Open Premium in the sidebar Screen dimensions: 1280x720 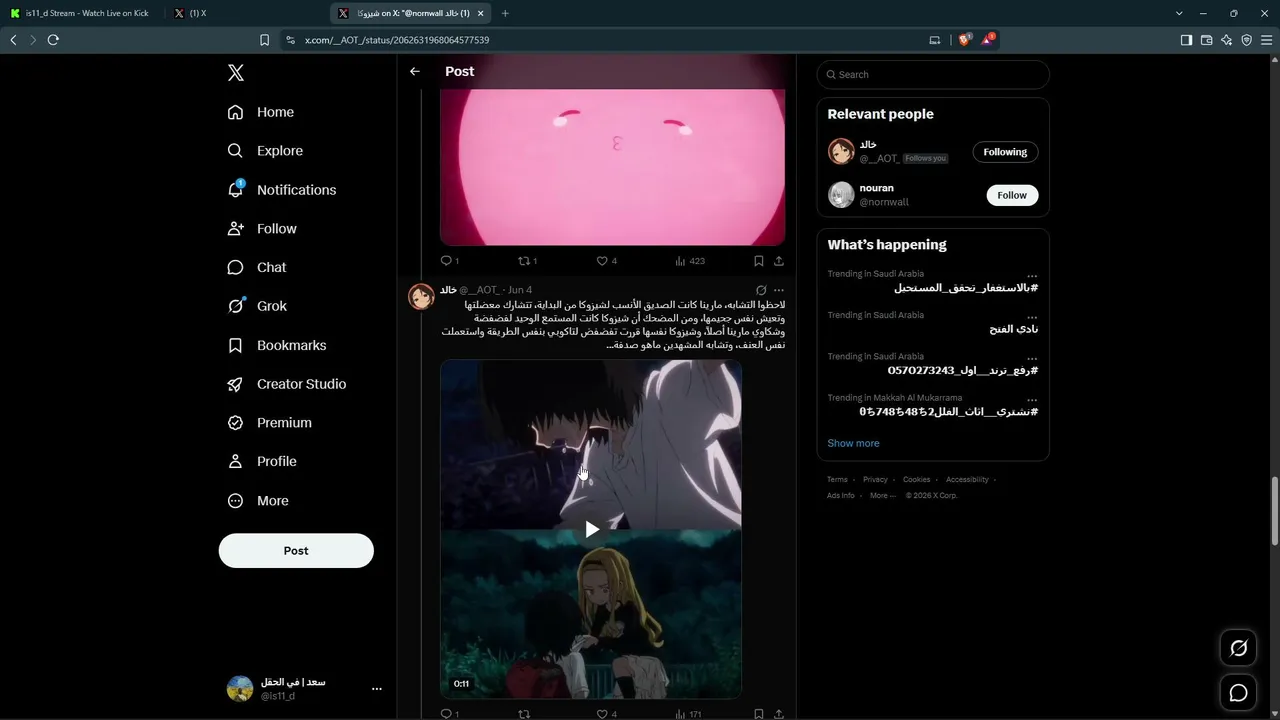click(x=270, y=423)
